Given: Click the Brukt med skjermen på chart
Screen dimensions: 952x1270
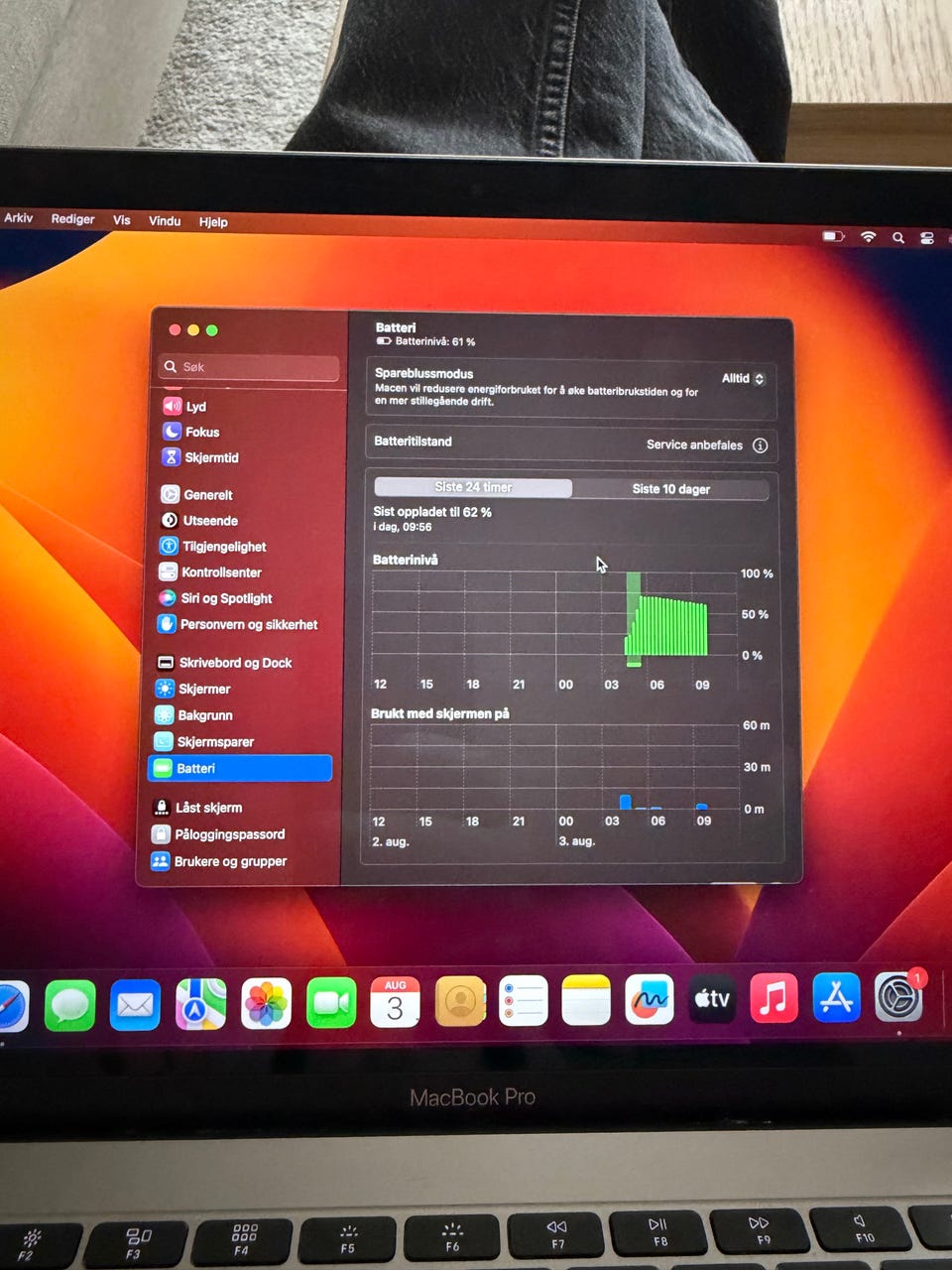Looking at the screenshot, I should 555,766.
